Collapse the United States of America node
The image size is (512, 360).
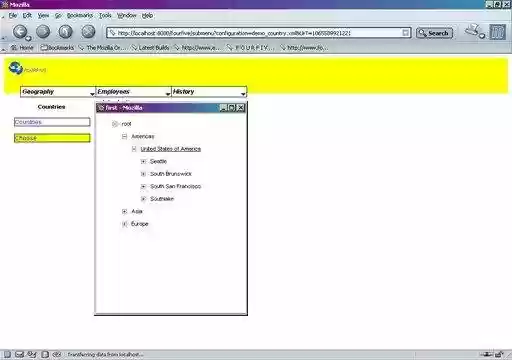134,149
